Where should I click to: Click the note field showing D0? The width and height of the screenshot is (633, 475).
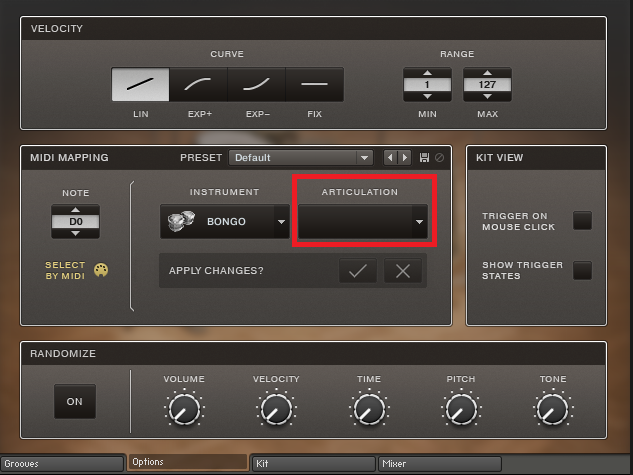tap(75, 222)
